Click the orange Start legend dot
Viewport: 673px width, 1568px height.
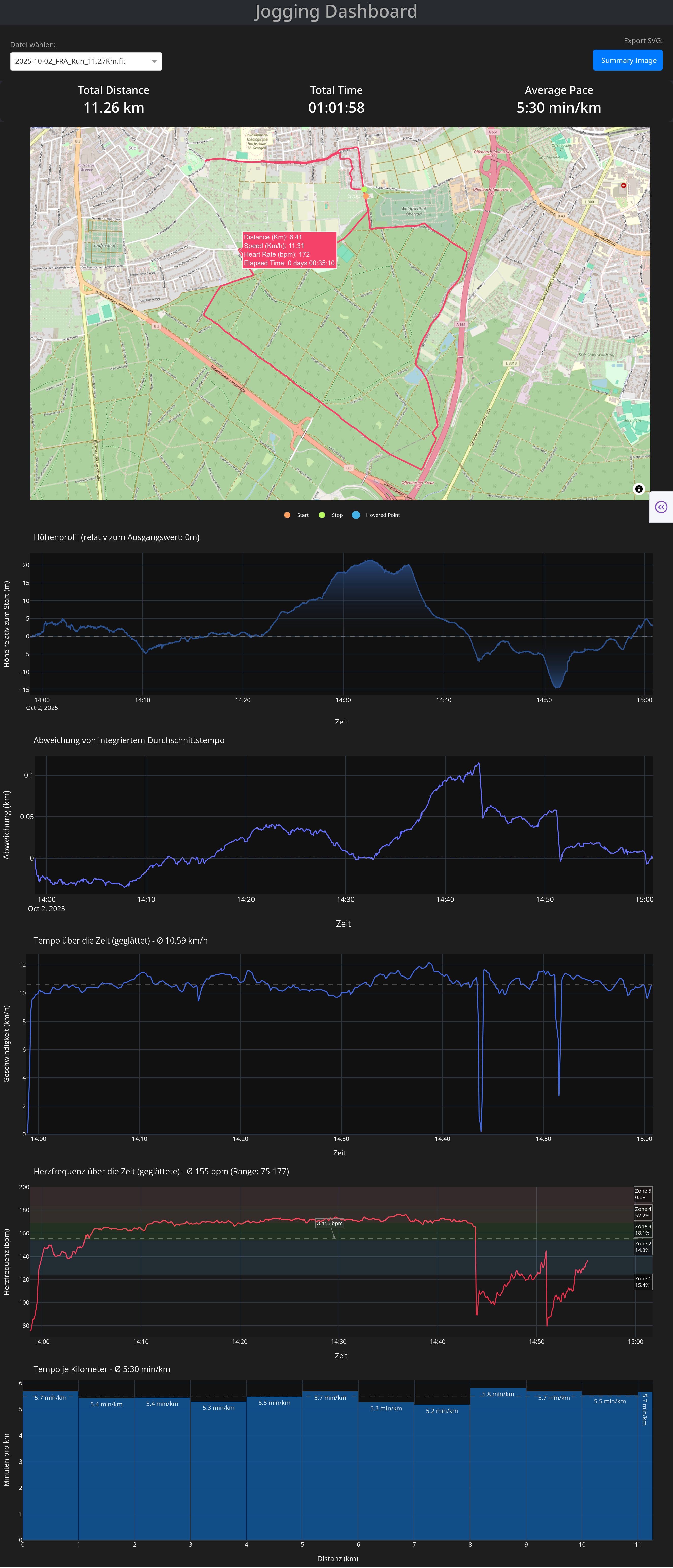pos(288,515)
